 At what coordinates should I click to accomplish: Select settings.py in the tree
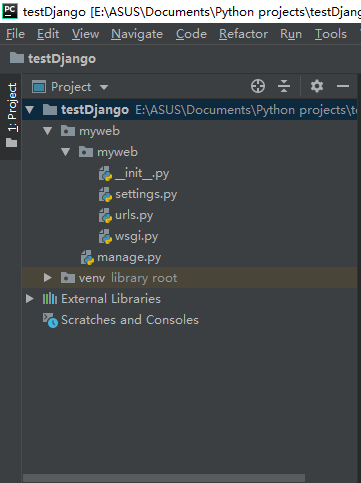tap(146, 194)
